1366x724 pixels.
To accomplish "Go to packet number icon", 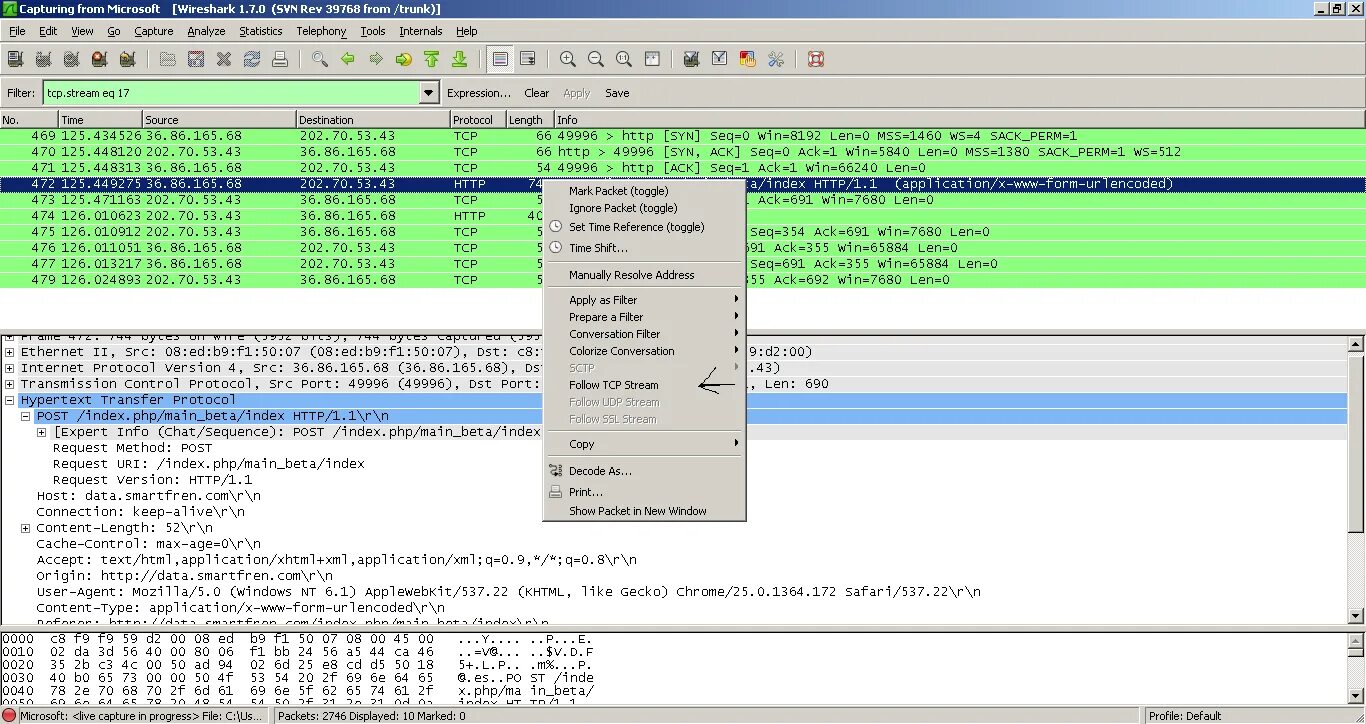I will (404, 59).
